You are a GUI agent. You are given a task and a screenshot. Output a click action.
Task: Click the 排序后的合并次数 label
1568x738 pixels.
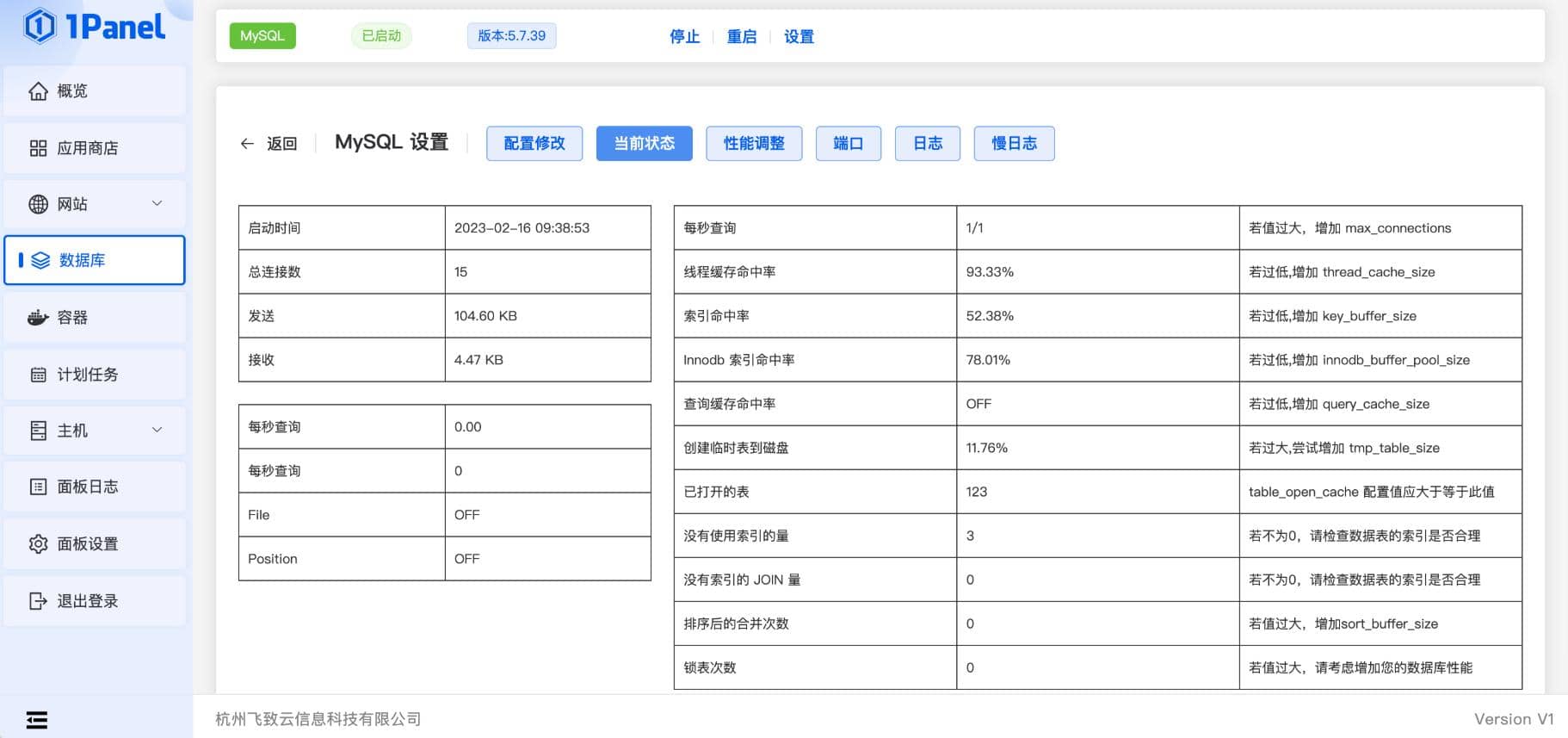[x=737, y=623]
